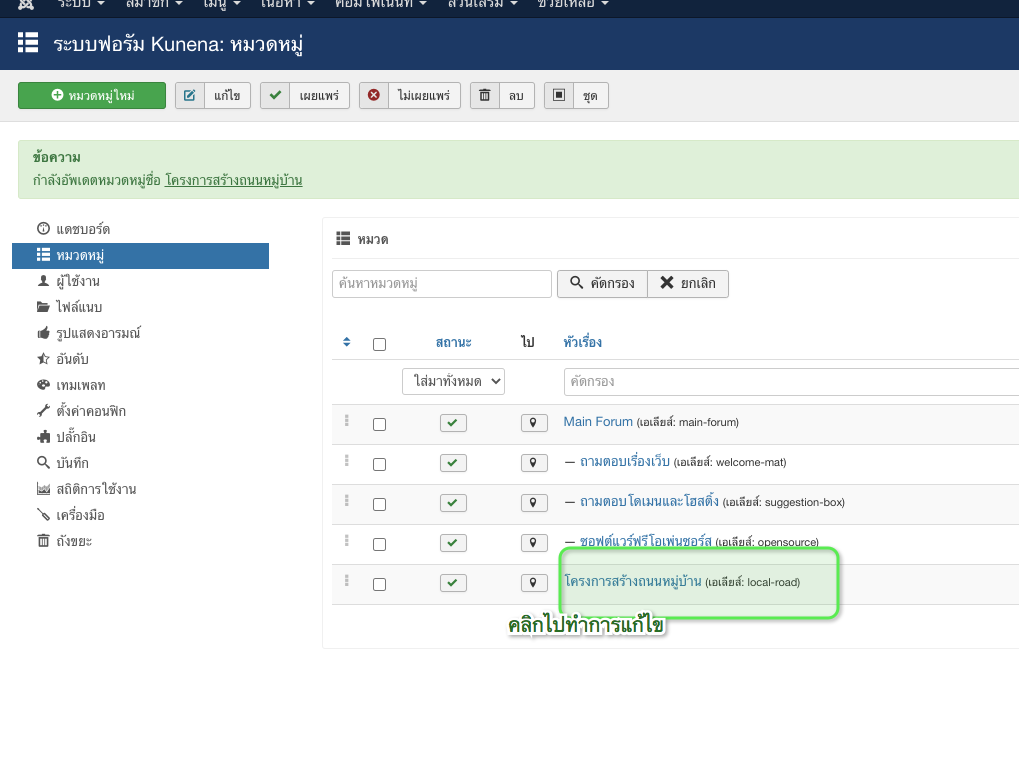Click the green published status icon for local-road row
The image size is (1020, 764).
(x=453, y=583)
